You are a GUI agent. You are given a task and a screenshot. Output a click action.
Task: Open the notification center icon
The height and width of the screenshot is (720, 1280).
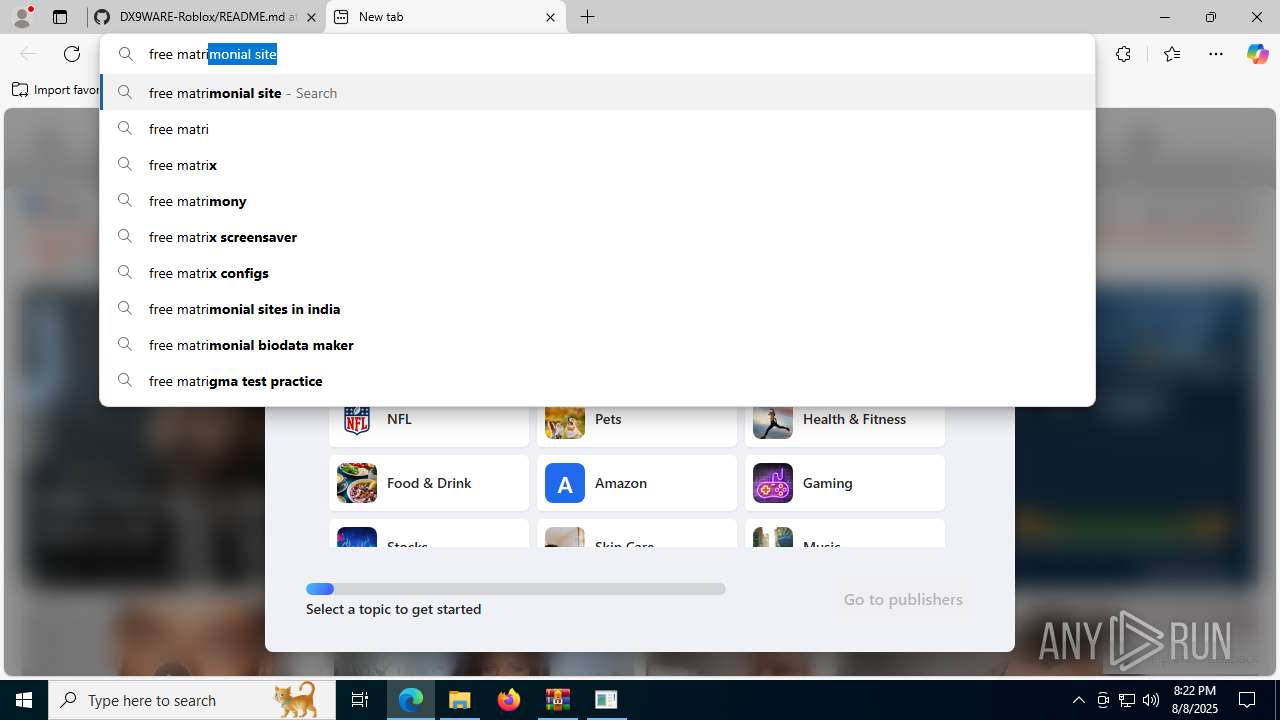(1247, 700)
